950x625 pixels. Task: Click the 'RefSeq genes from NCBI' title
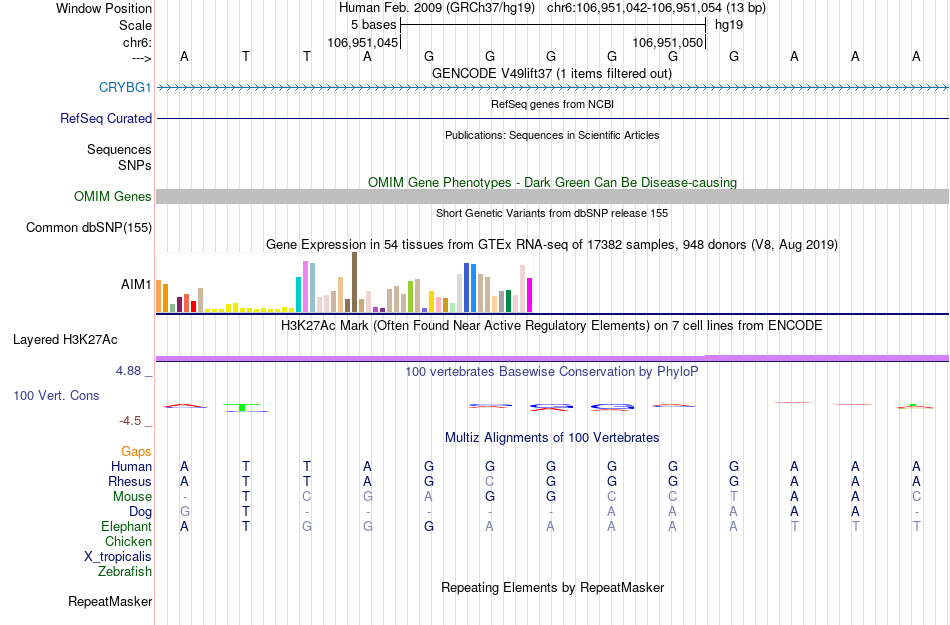[552, 104]
